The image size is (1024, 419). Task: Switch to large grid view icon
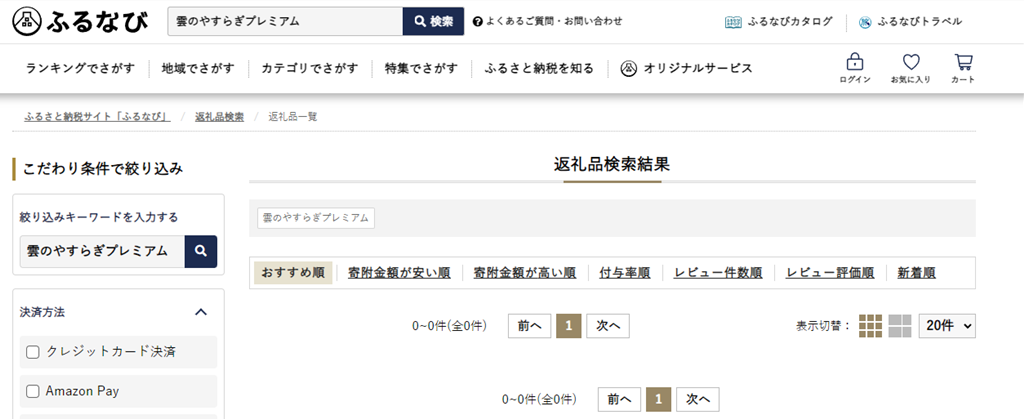point(900,326)
